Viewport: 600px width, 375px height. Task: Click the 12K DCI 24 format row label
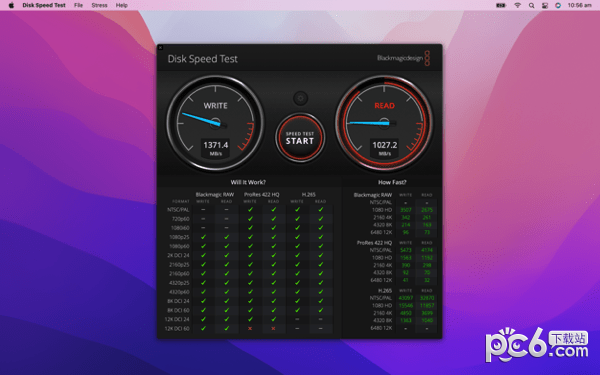[177, 319]
